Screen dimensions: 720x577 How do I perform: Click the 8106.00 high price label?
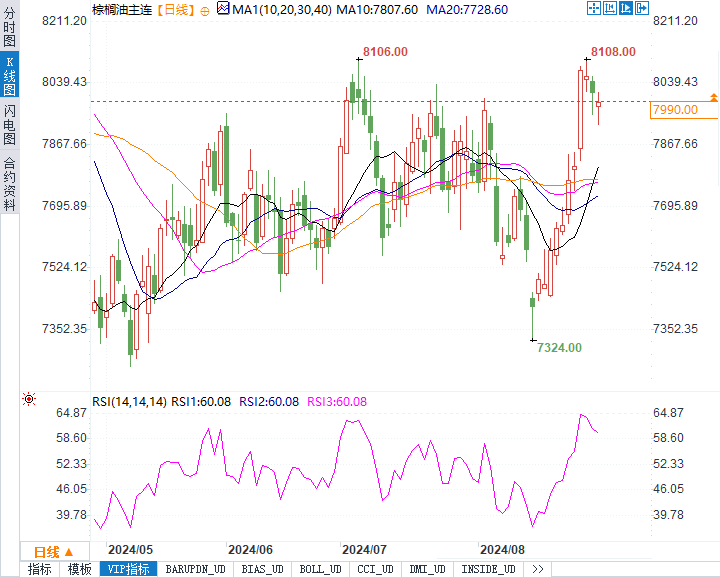click(x=385, y=51)
